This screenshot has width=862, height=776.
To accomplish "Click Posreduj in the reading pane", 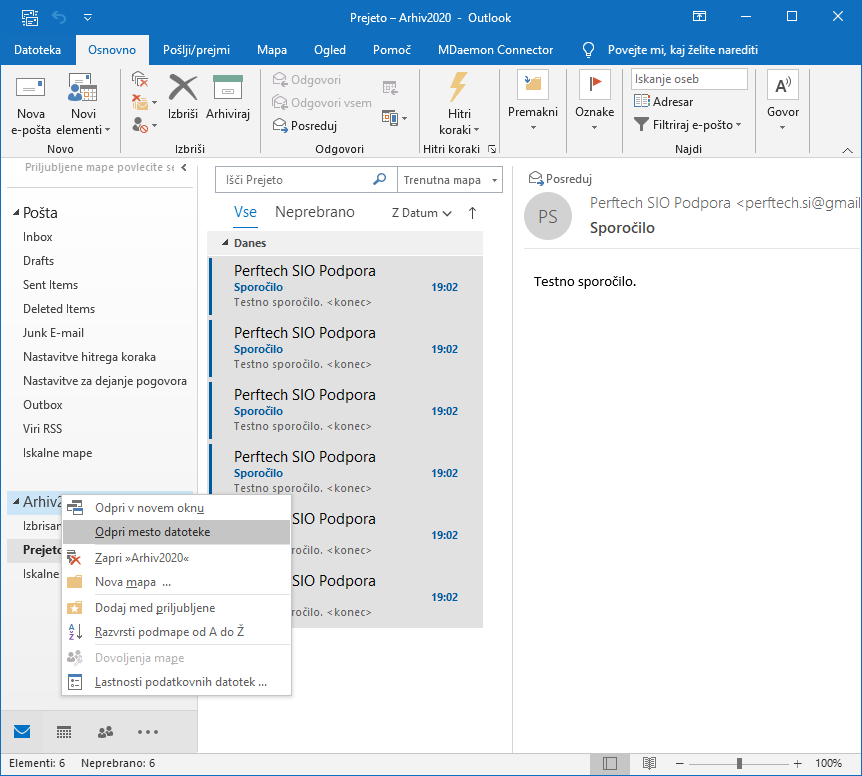I will (x=560, y=179).
